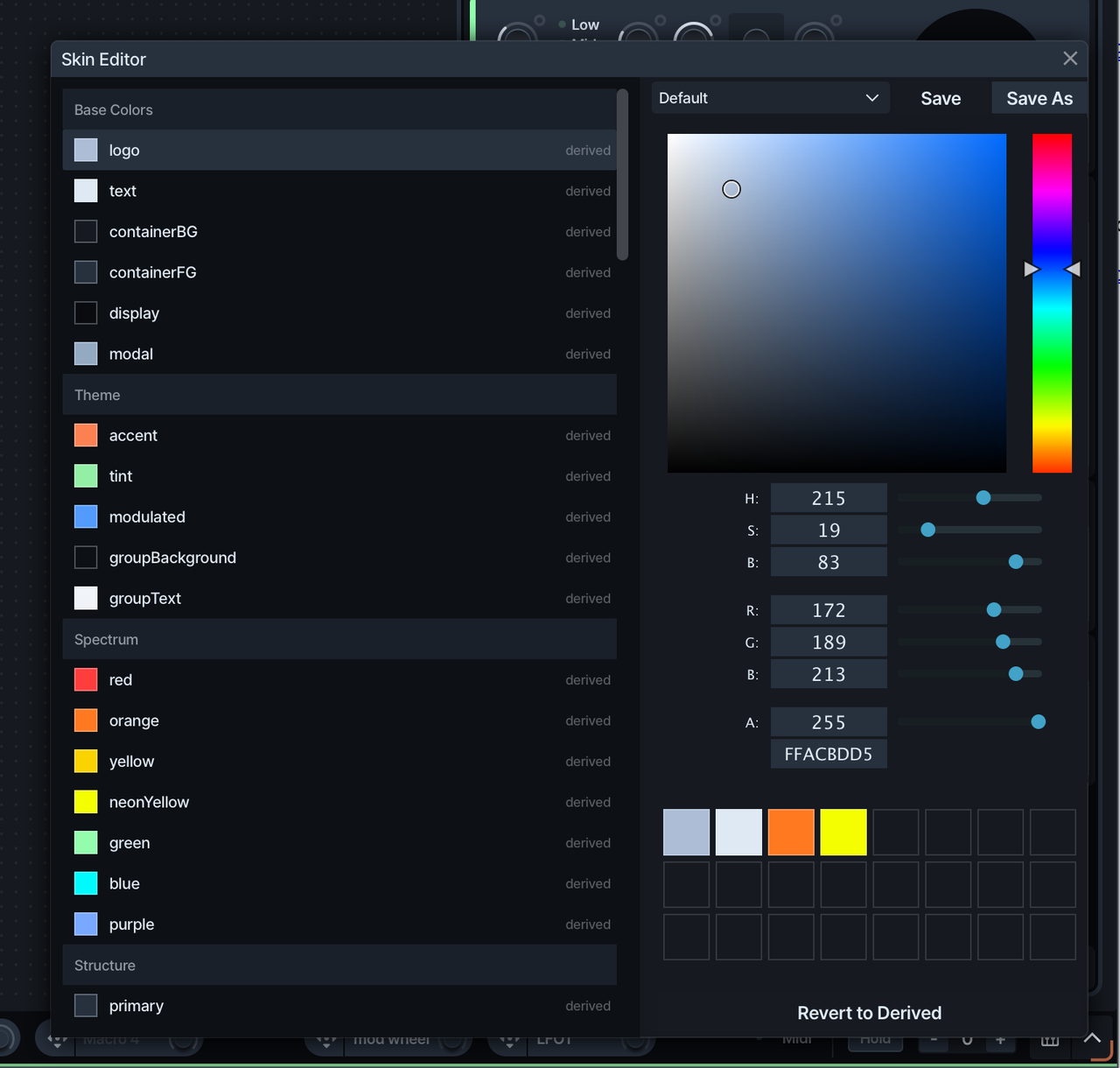
Task: Open the Default skin dropdown
Action: click(770, 98)
